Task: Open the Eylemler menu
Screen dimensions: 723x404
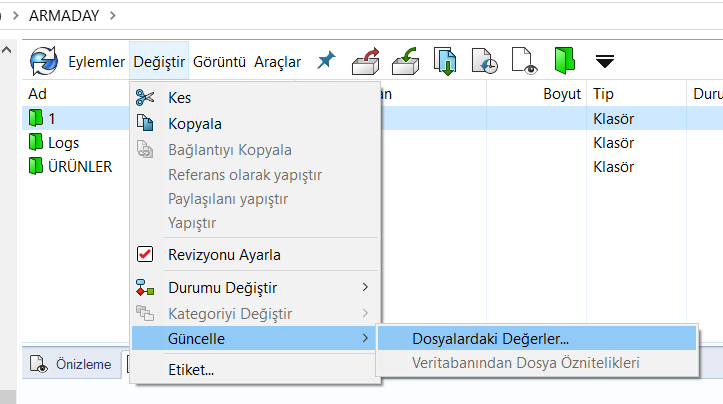Action: tap(96, 62)
